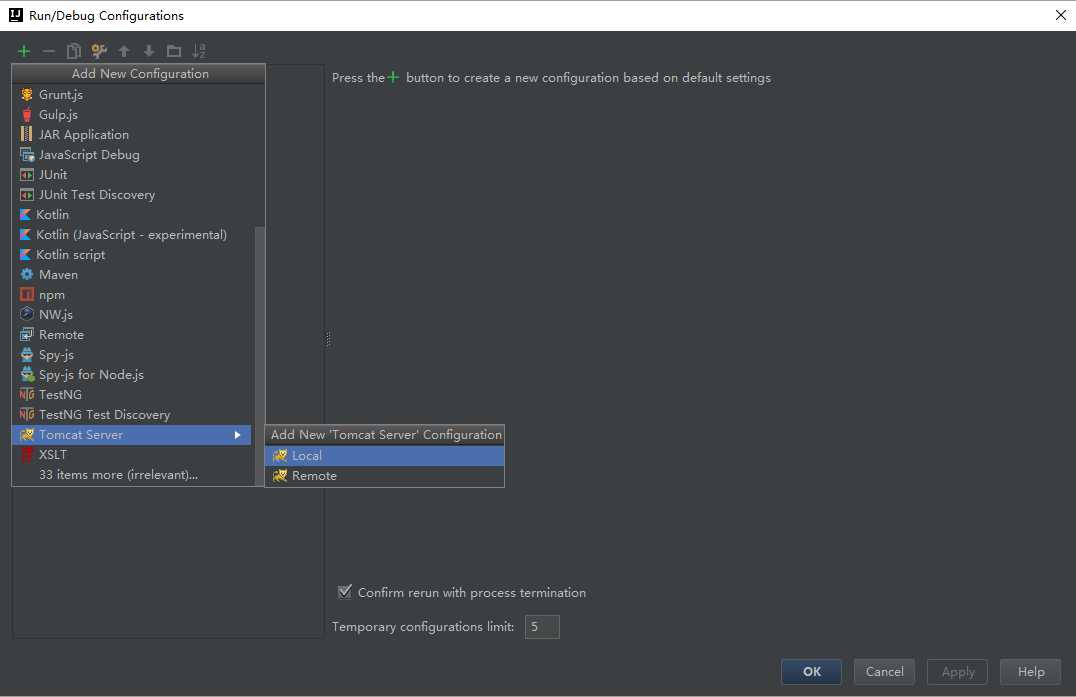
Task: Click the Create New Folder toolbar icon
Action: pos(174,51)
